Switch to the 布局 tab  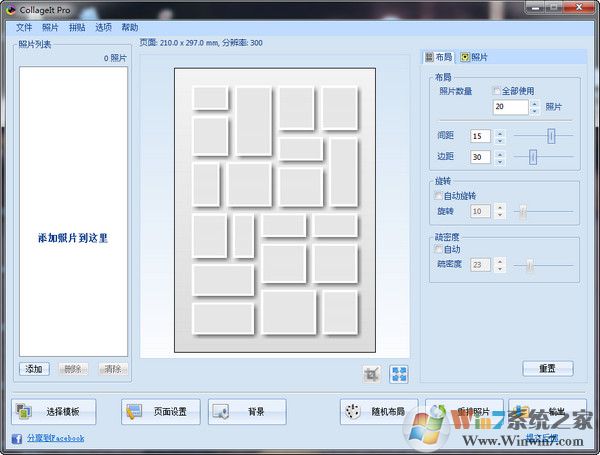click(439, 57)
